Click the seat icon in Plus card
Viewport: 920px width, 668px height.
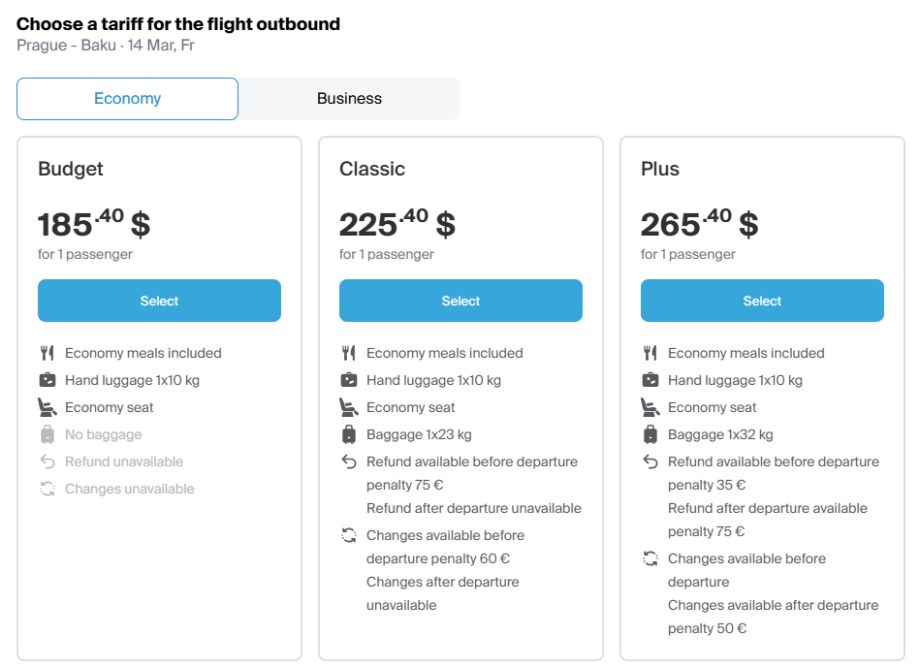pos(650,407)
